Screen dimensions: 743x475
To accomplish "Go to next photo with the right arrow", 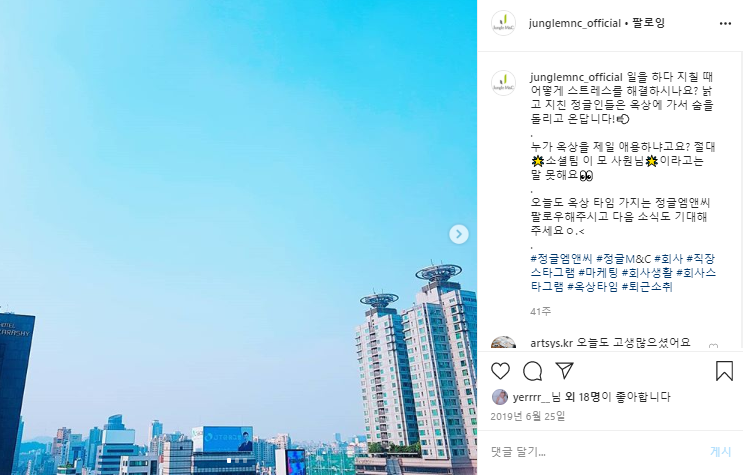I will click(x=459, y=234).
